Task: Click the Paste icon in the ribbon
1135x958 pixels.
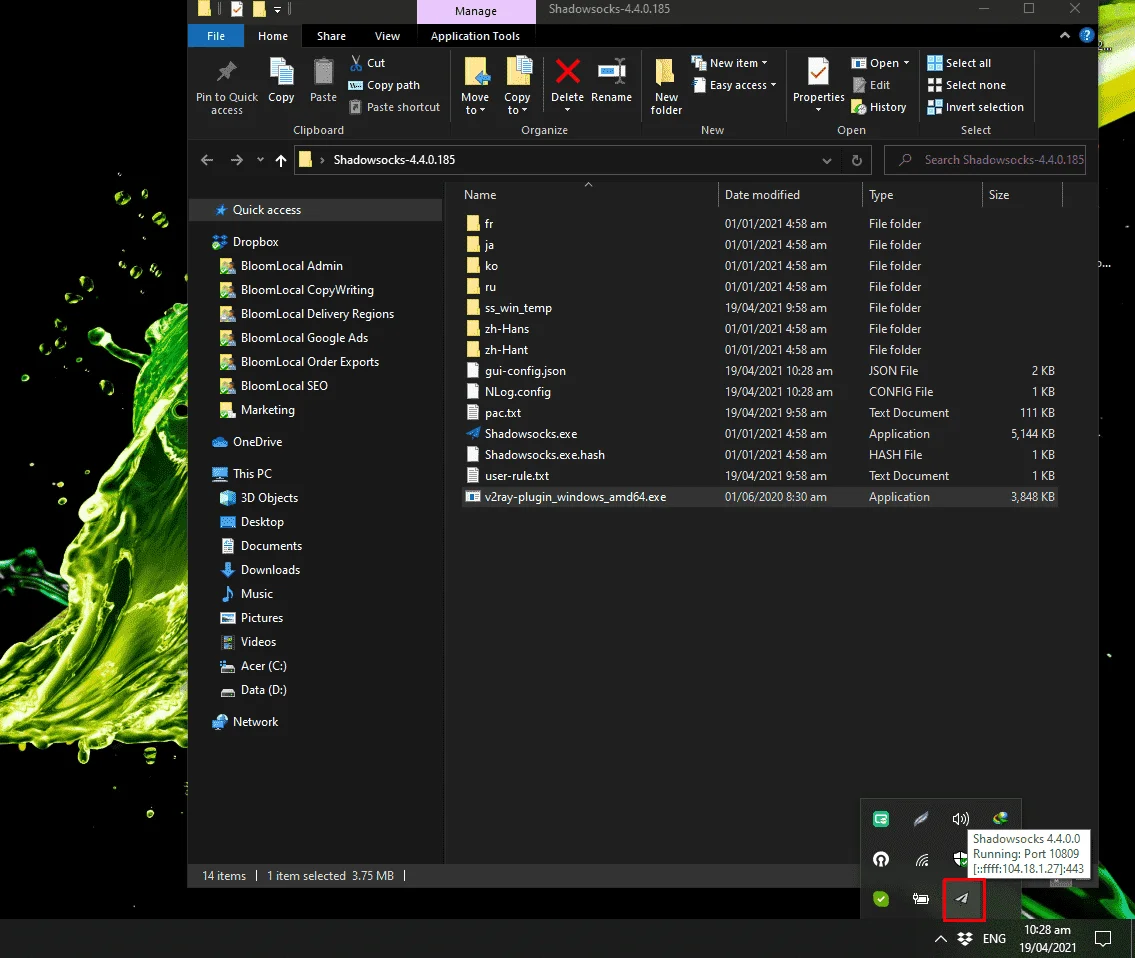Action: coord(323,72)
